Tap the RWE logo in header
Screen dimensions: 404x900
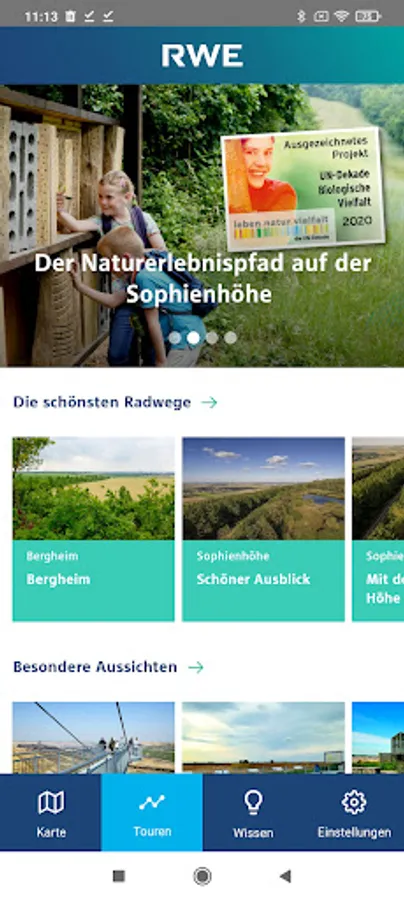coord(202,56)
